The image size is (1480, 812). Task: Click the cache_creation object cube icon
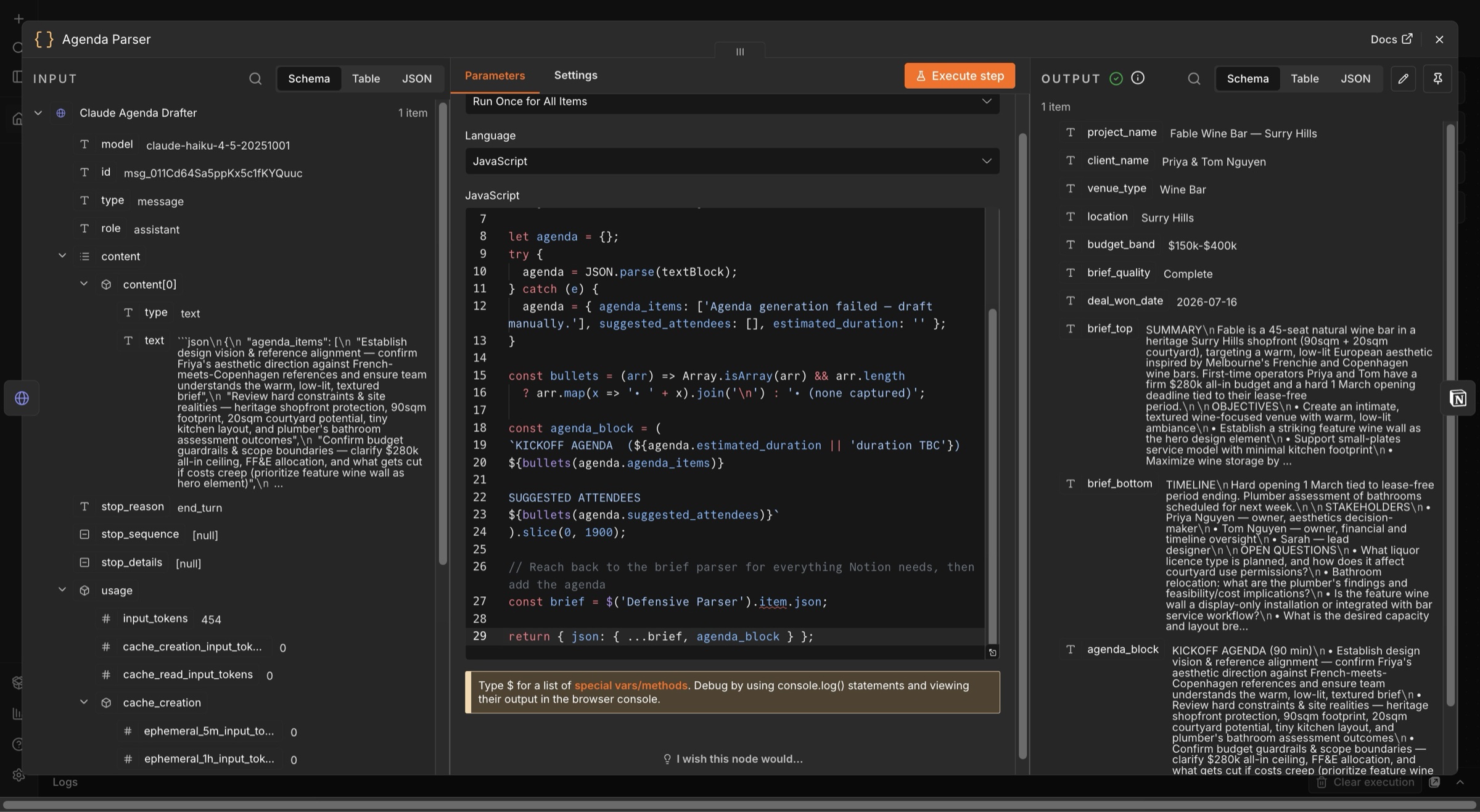[x=106, y=703]
